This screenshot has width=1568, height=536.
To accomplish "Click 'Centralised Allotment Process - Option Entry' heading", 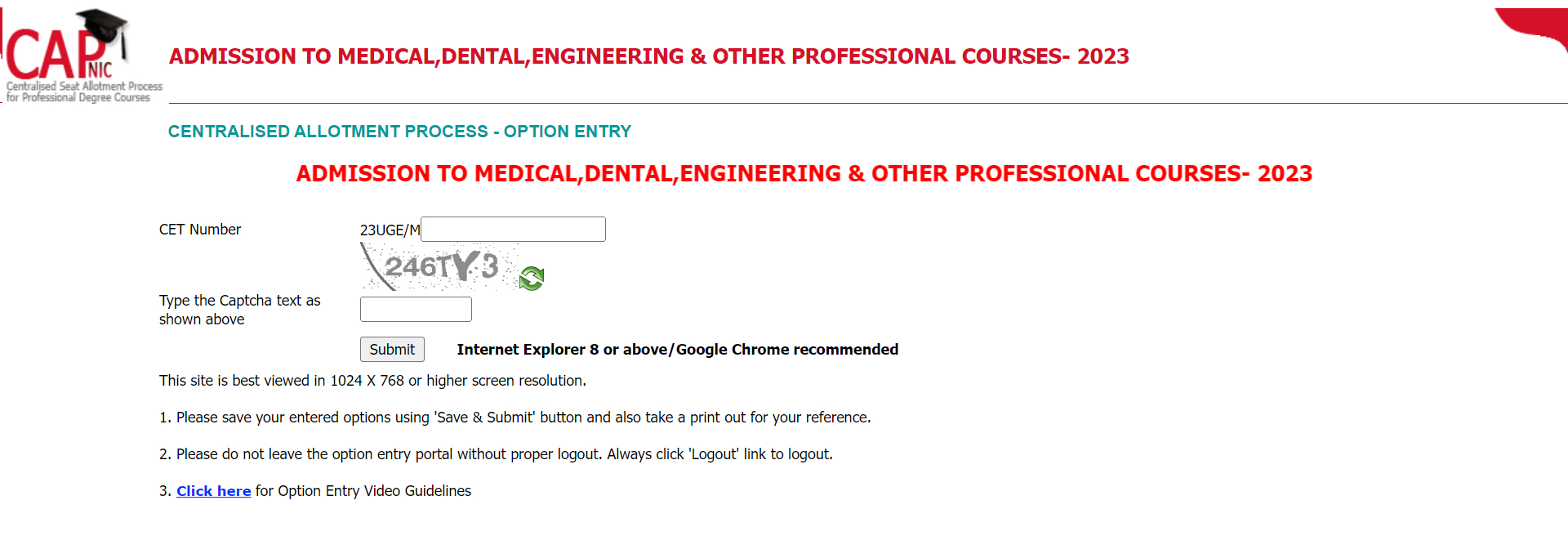I will click(399, 132).
